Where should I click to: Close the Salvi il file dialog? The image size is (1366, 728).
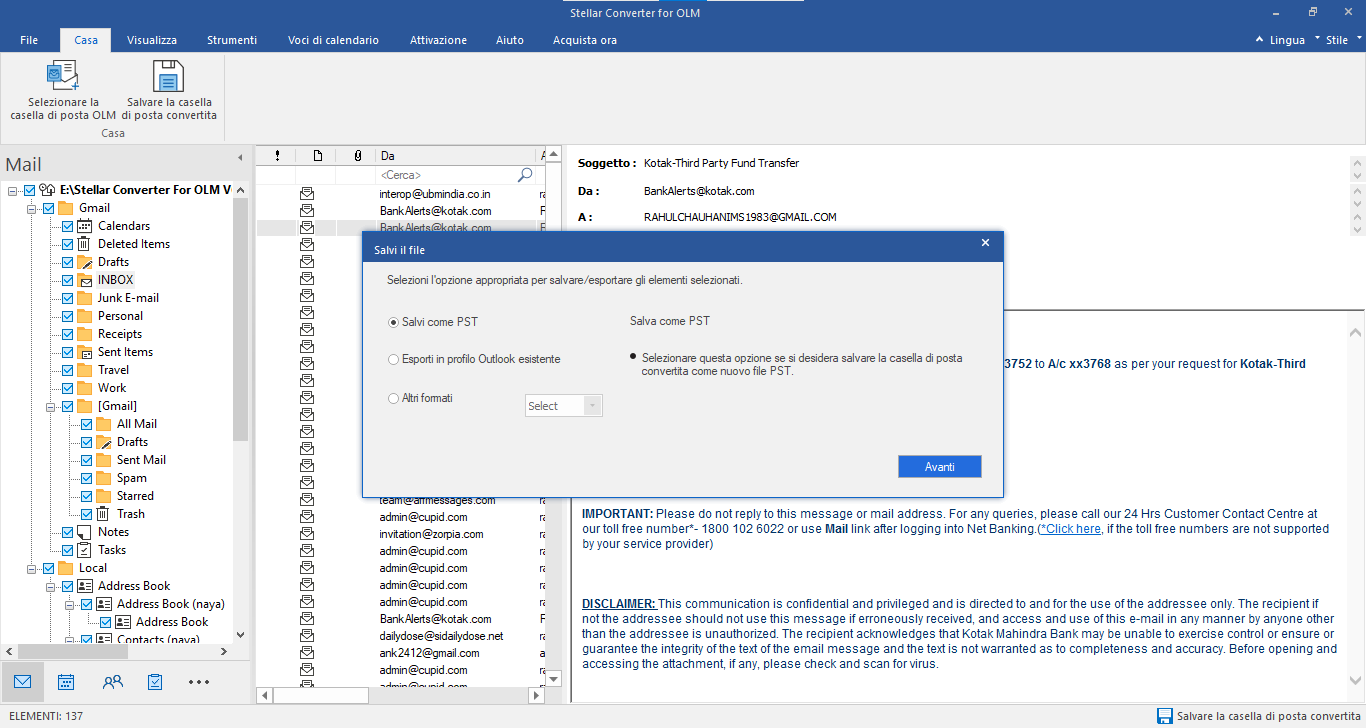tap(985, 243)
